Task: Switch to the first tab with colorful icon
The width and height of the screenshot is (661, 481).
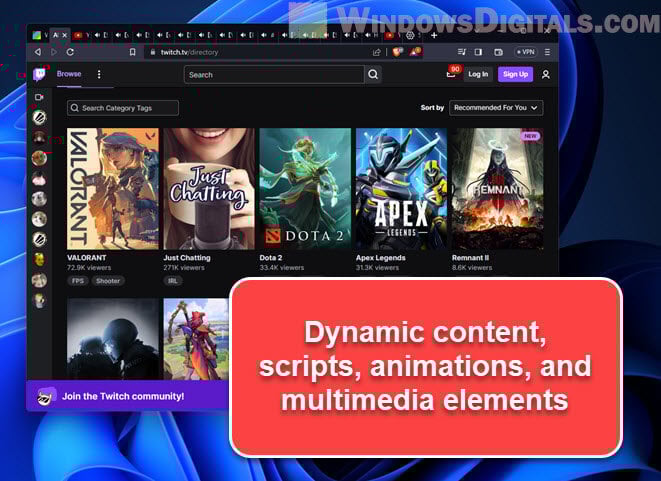Action: [x=37, y=35]
